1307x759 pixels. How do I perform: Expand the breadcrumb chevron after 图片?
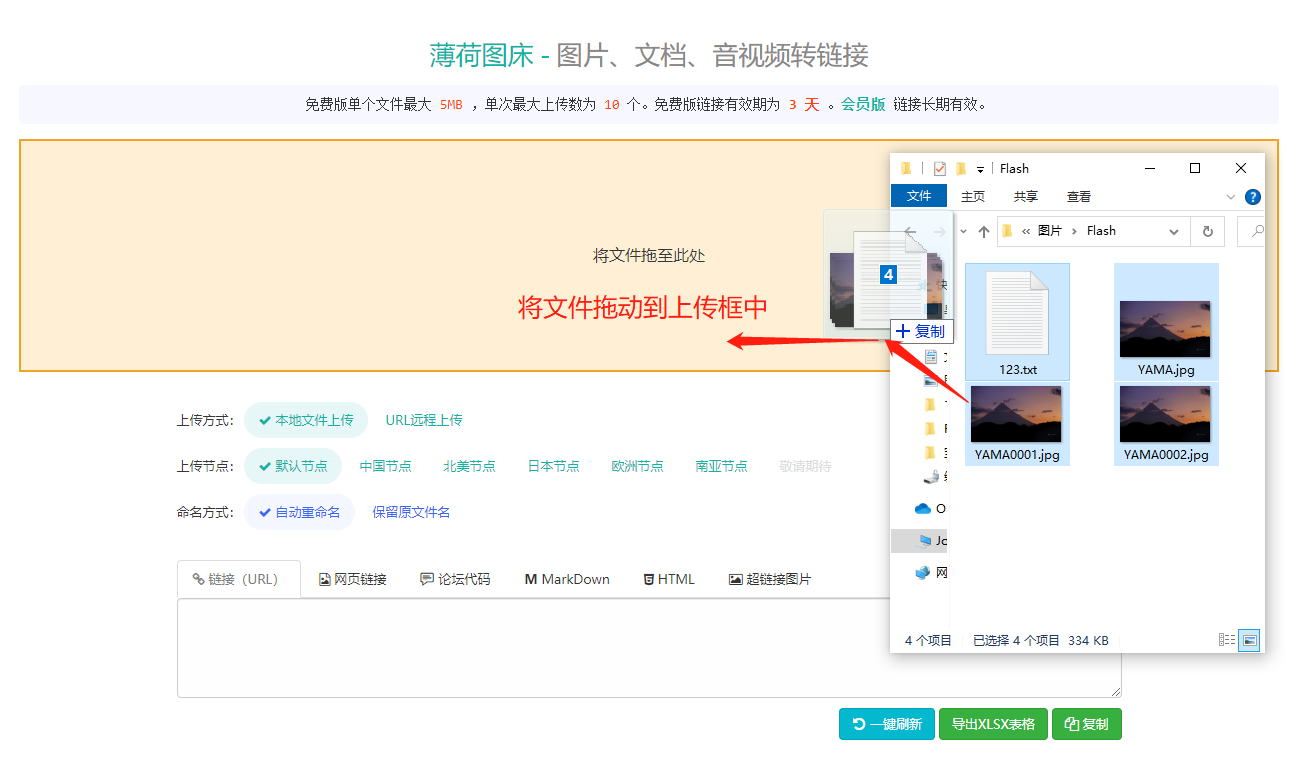click(1074, 231)
